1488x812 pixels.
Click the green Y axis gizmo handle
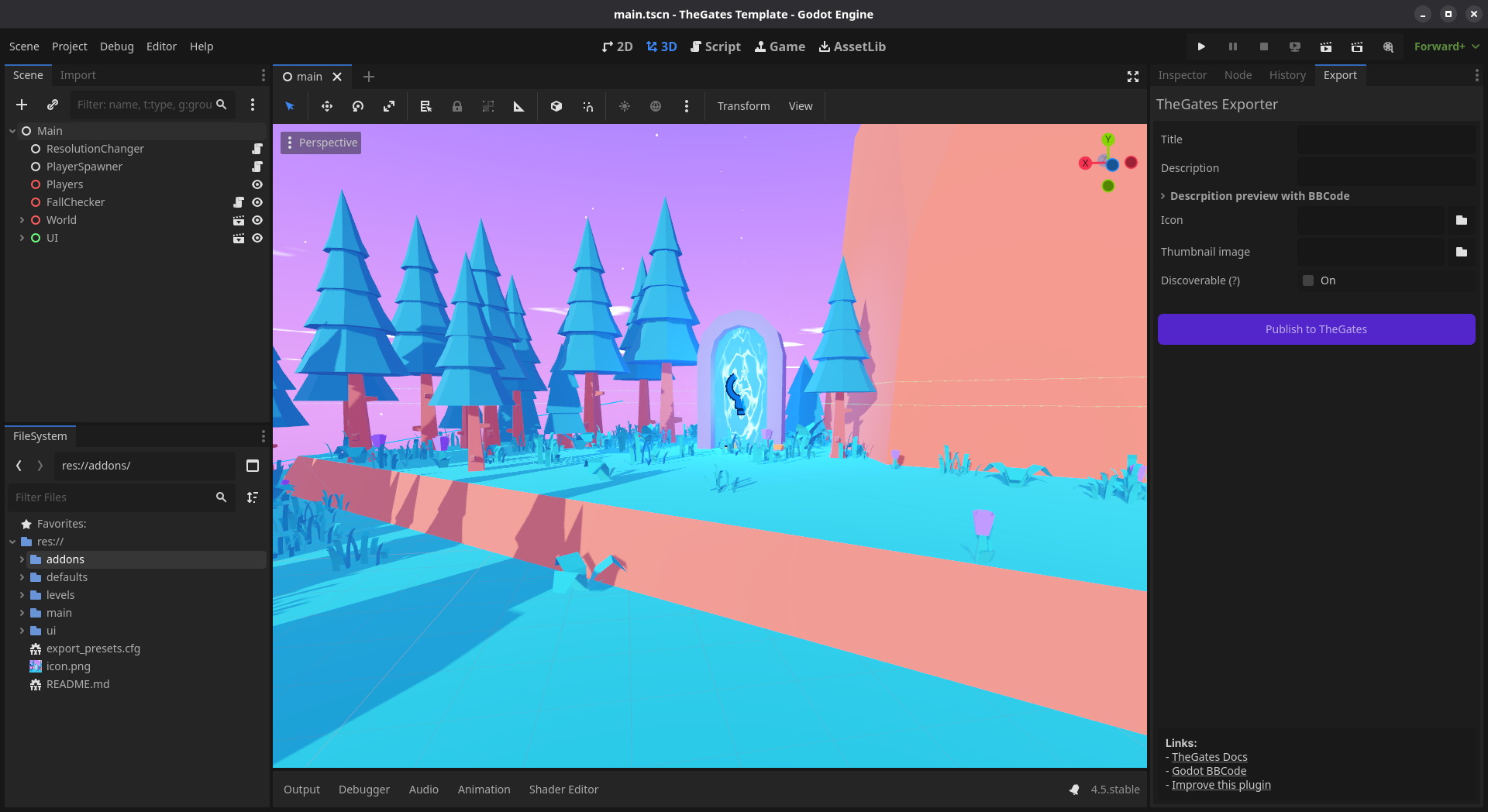(x=1108, y=139)
